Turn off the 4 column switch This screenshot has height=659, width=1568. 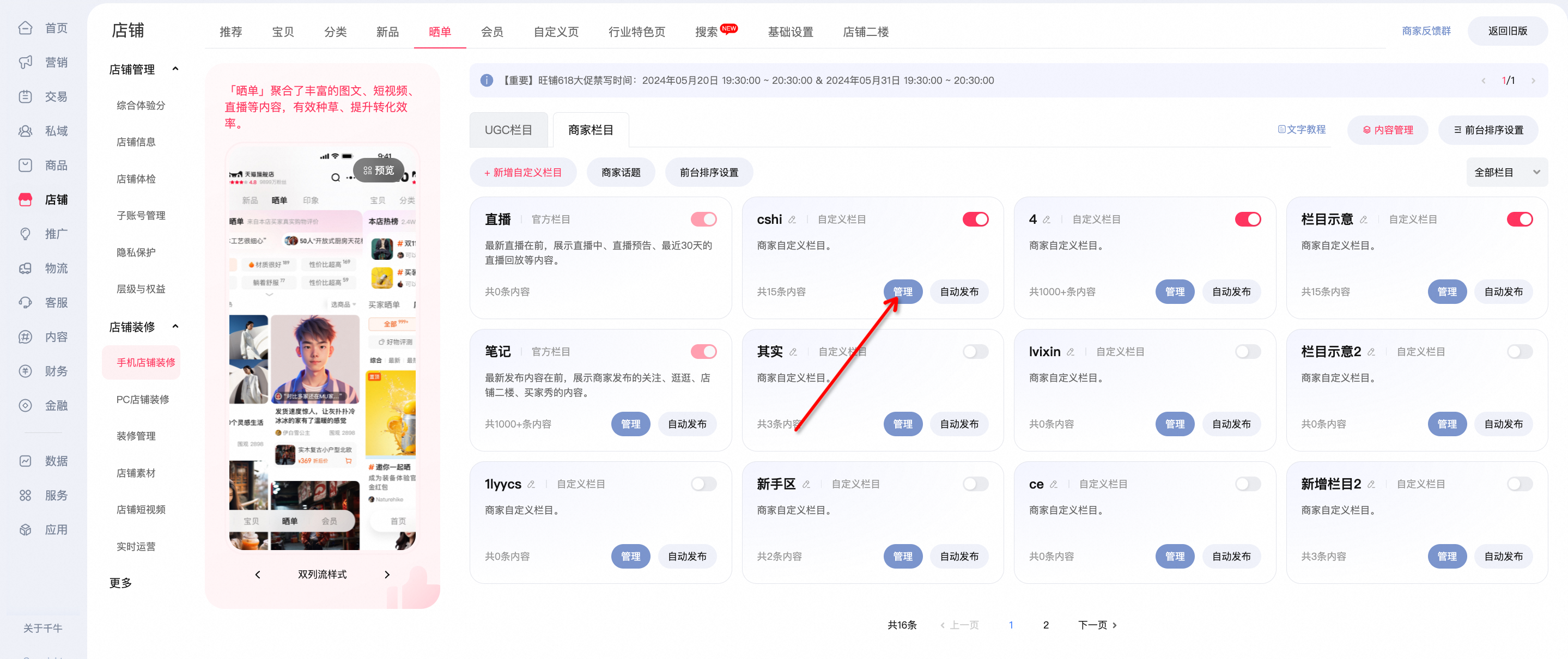(x=1248, y=219)
